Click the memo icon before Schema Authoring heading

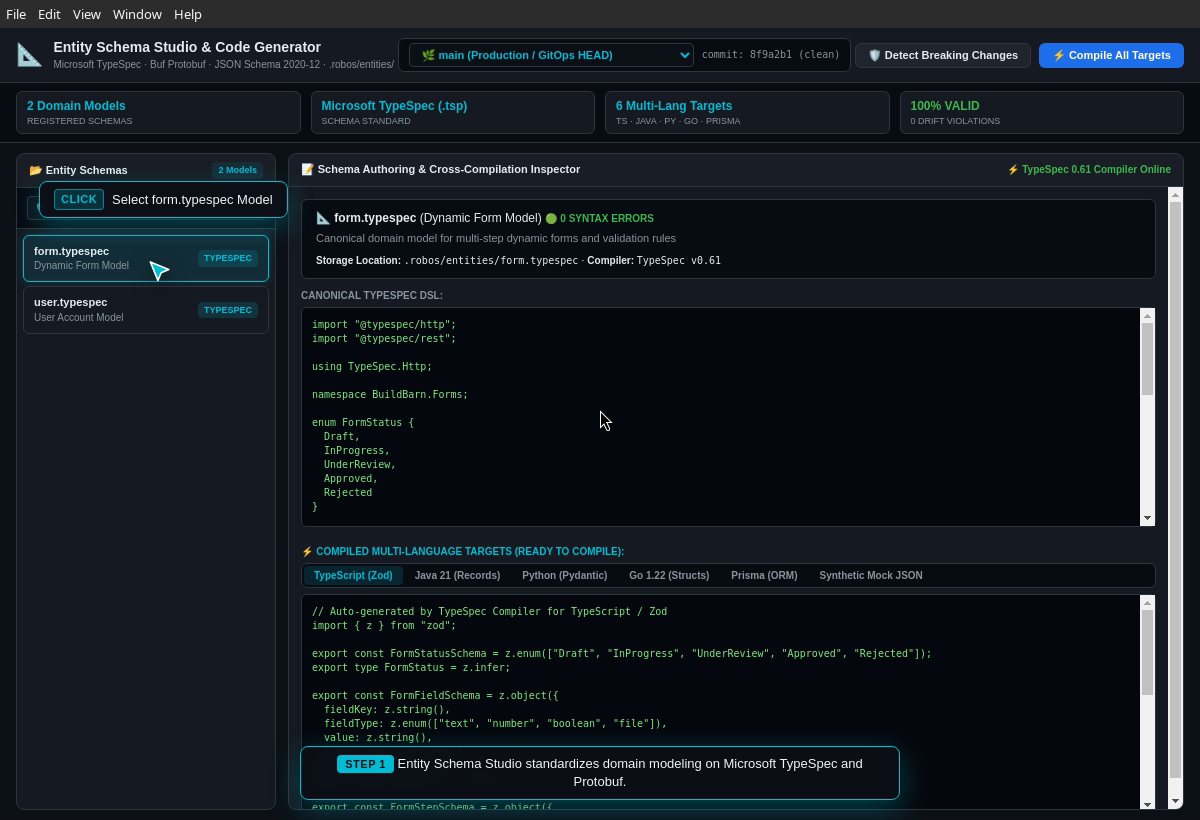307,169
